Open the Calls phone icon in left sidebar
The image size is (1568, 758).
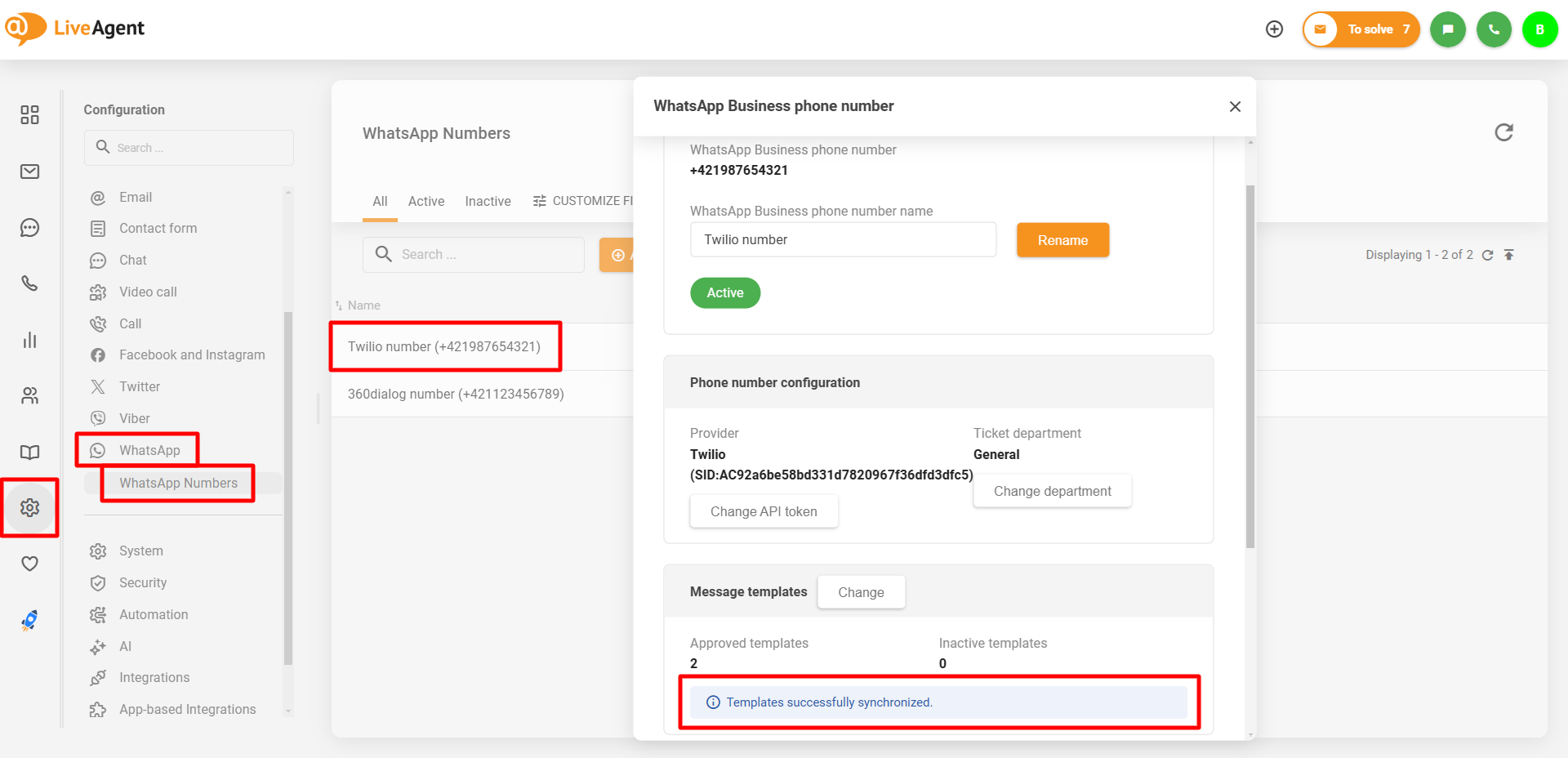tap(30, 283)
